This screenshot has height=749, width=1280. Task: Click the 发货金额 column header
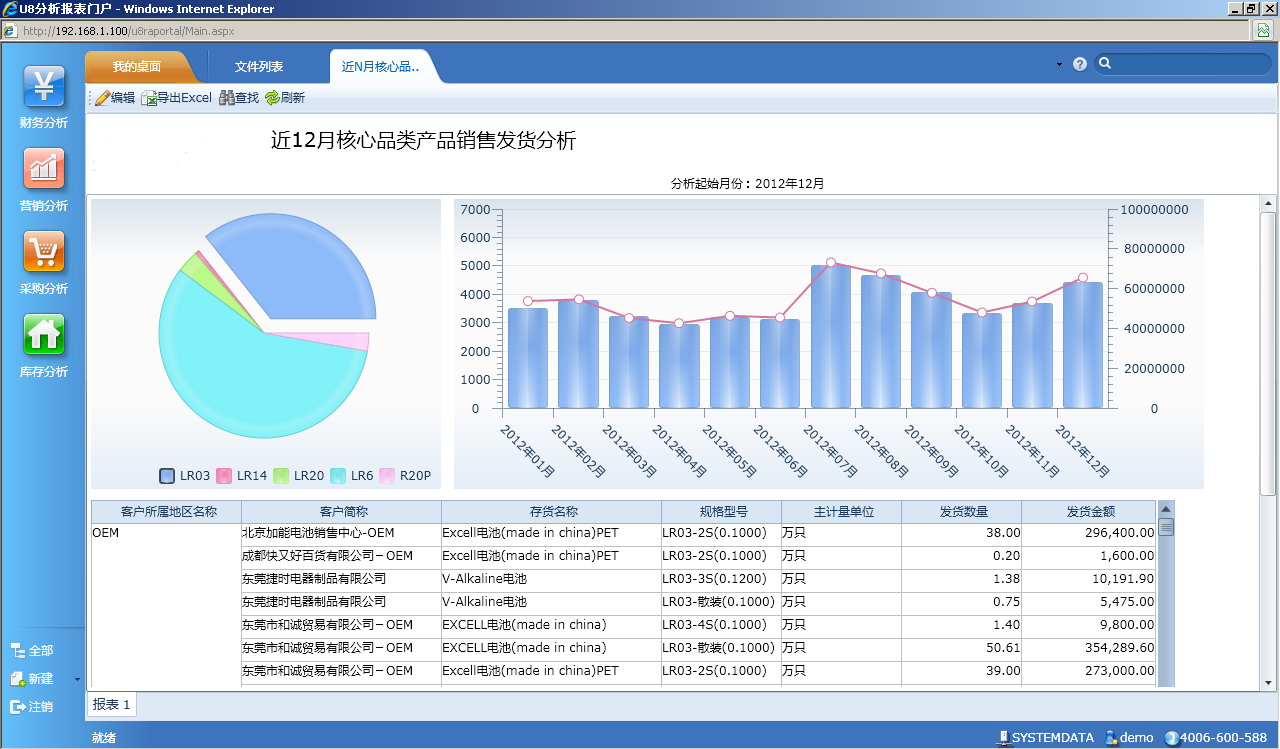click(1089, 512)
